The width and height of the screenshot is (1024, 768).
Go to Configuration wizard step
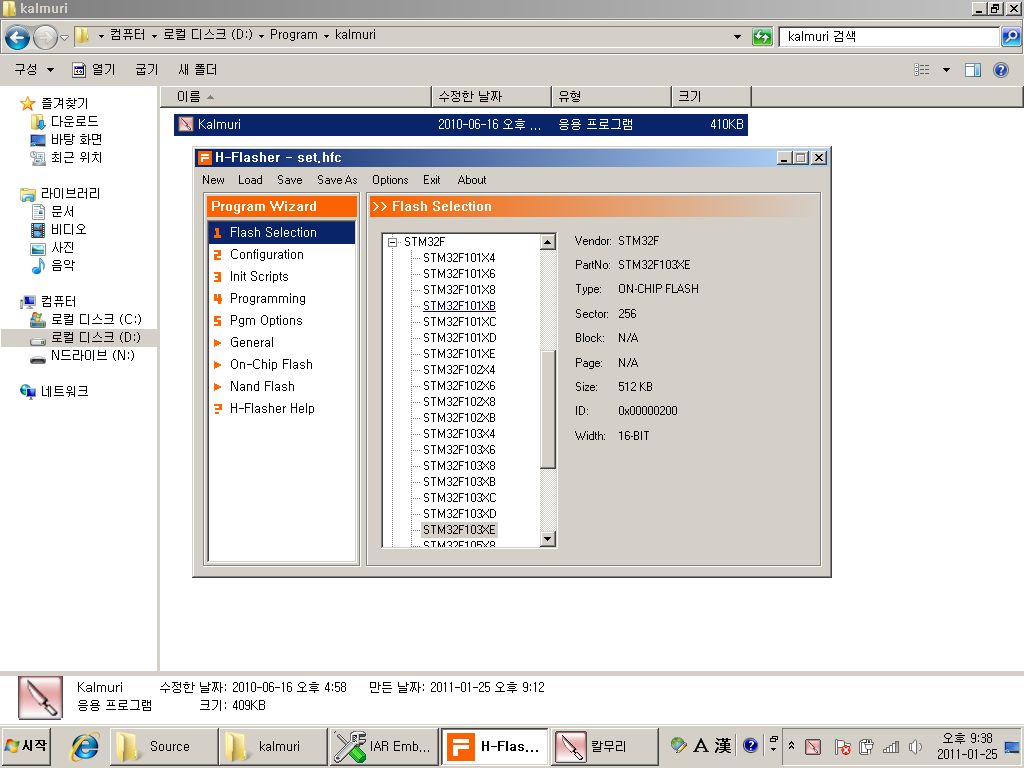tap(266, 255)
